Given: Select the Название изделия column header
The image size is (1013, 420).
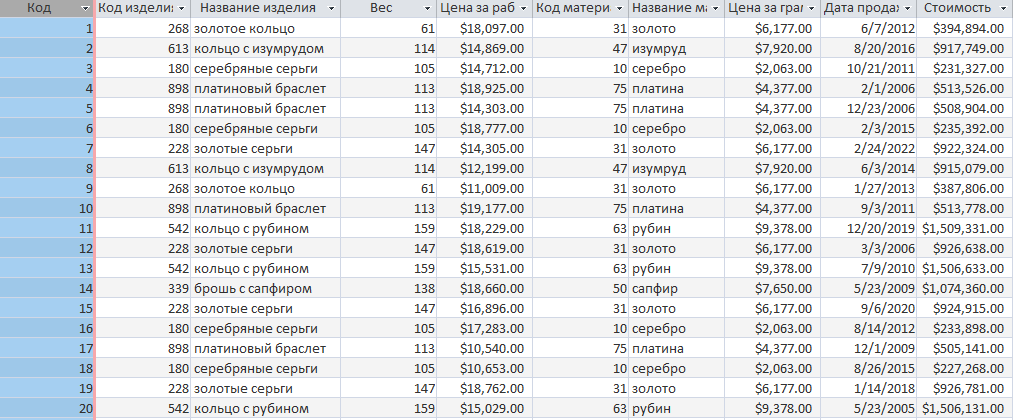Looking at the screenshot, I should click(258, 8).
